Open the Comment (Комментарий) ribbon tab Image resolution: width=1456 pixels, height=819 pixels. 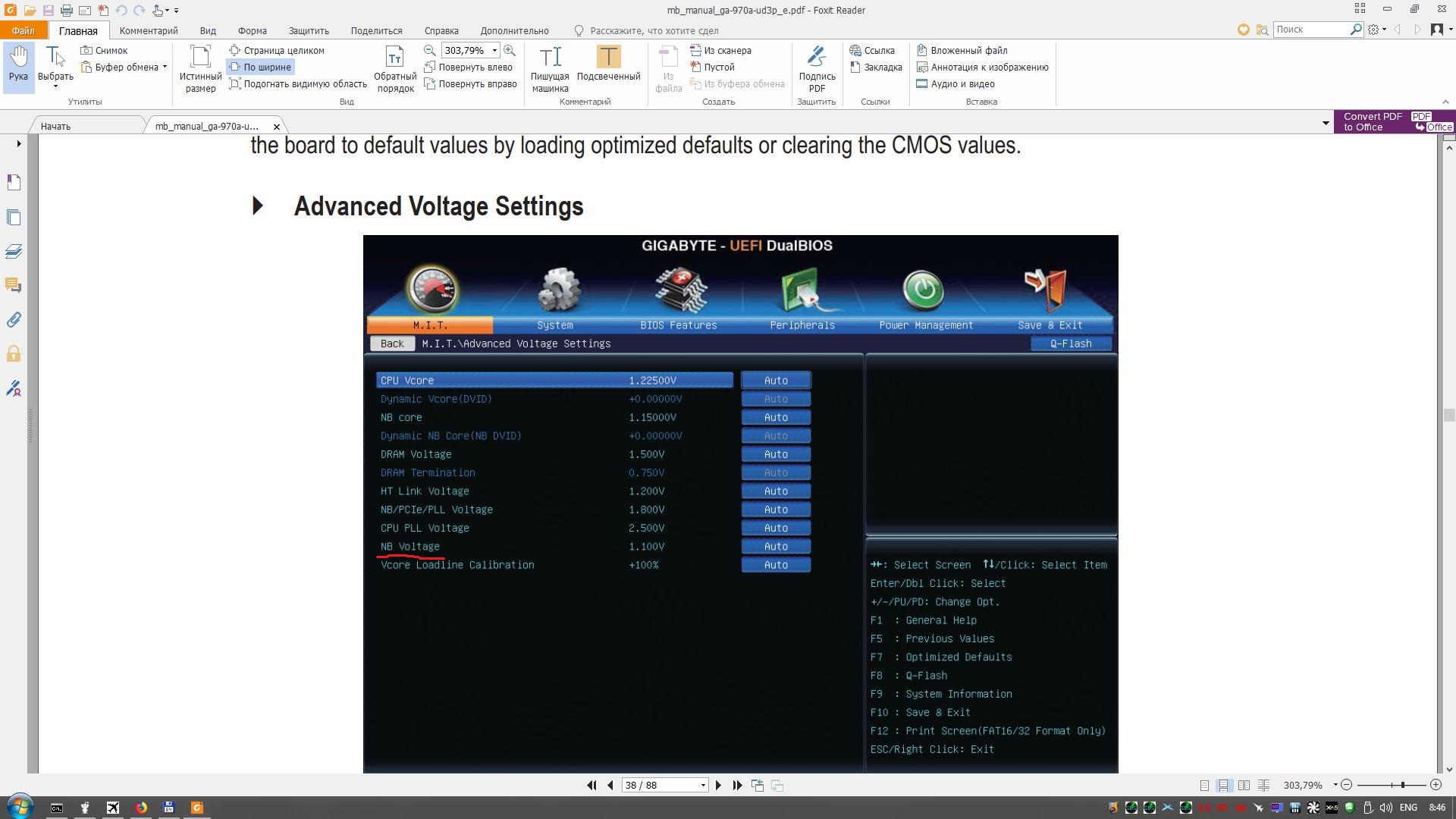[x=149, y=31]
